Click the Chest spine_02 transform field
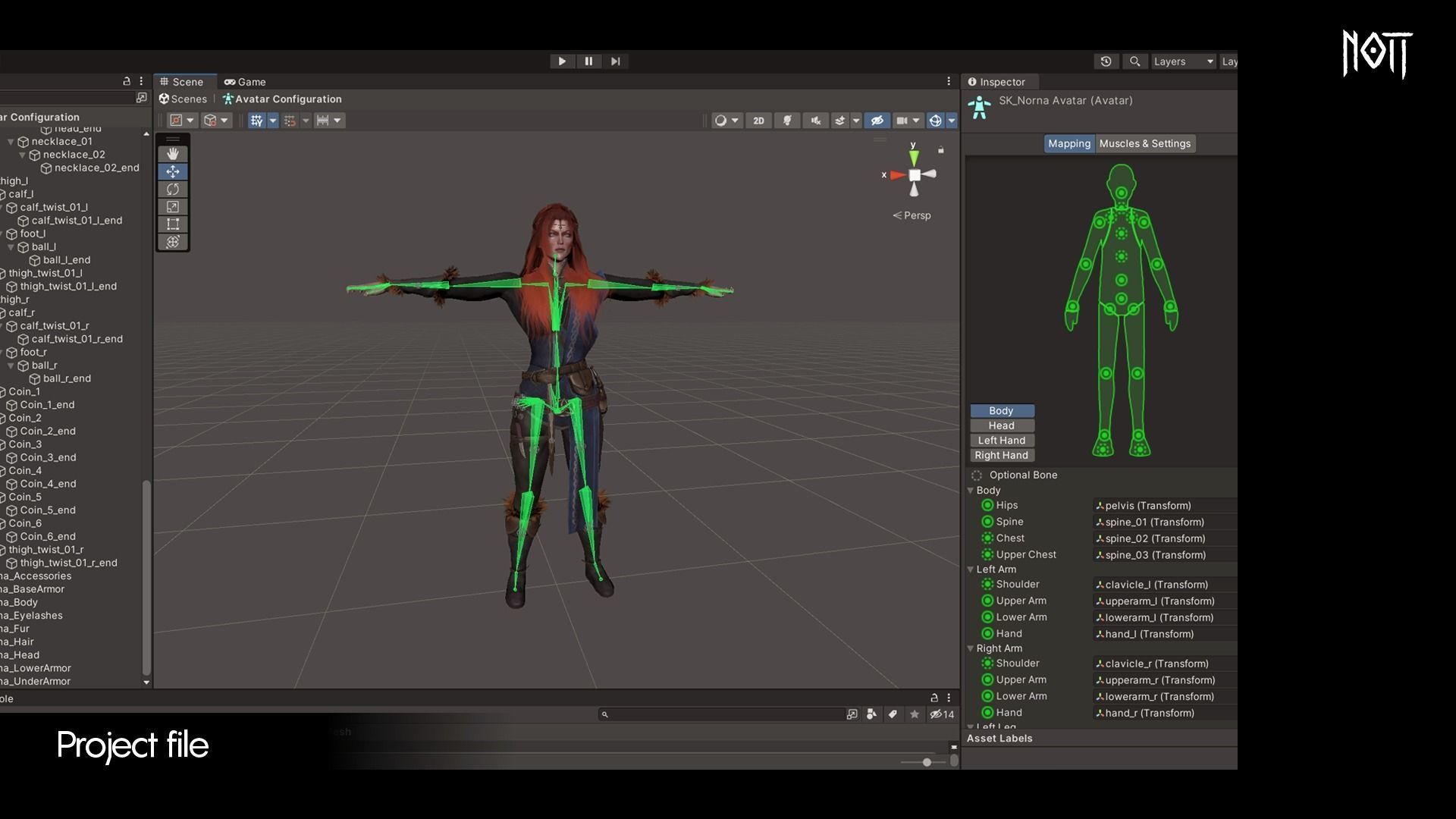The height and width of the screenshot is (819, 1456). 1165,538
